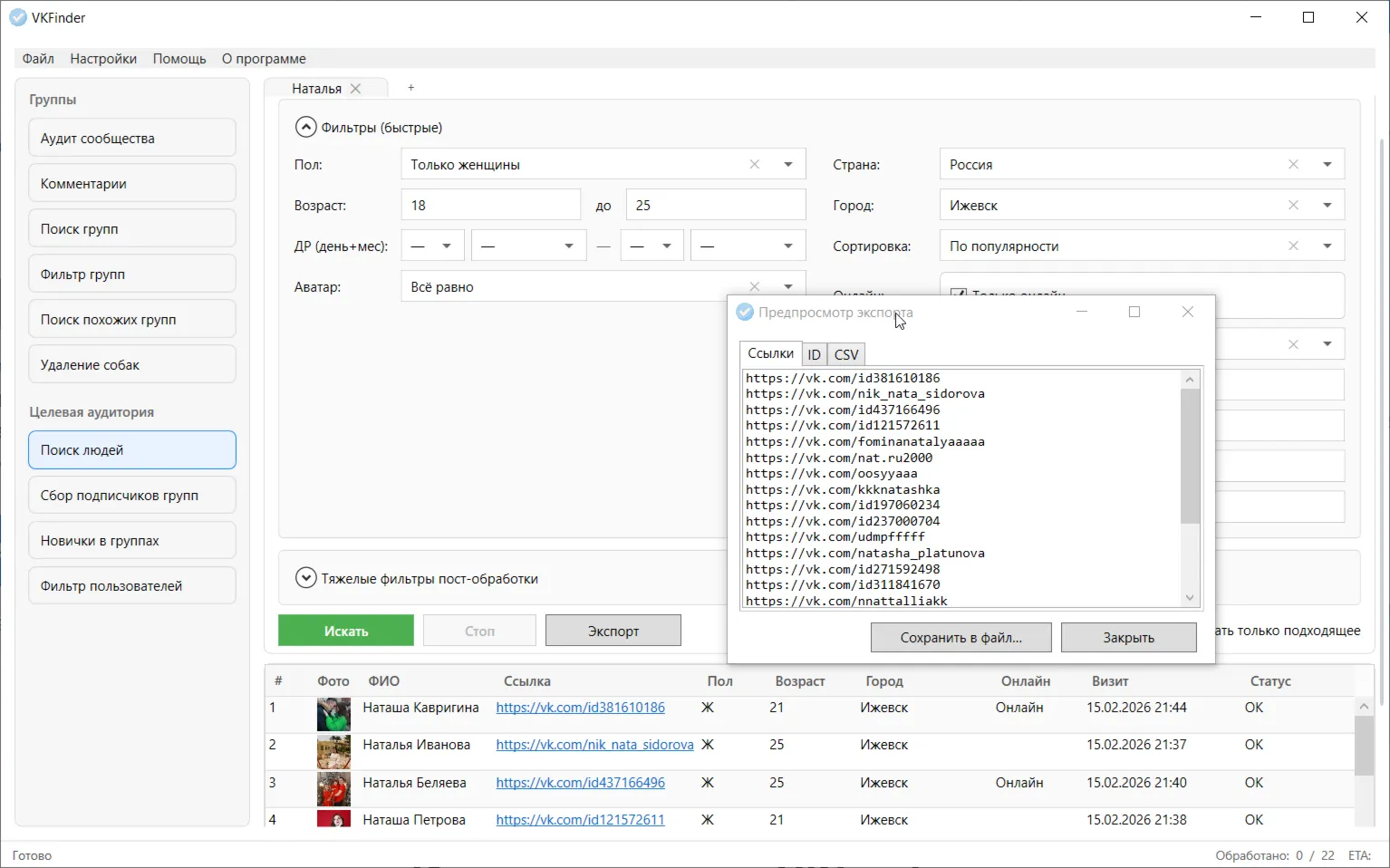The width and height of the screenshot is (1390, 868).
Task: Click Наташа කавригина's profile photo thumbnail
Action: click(333, 714)
